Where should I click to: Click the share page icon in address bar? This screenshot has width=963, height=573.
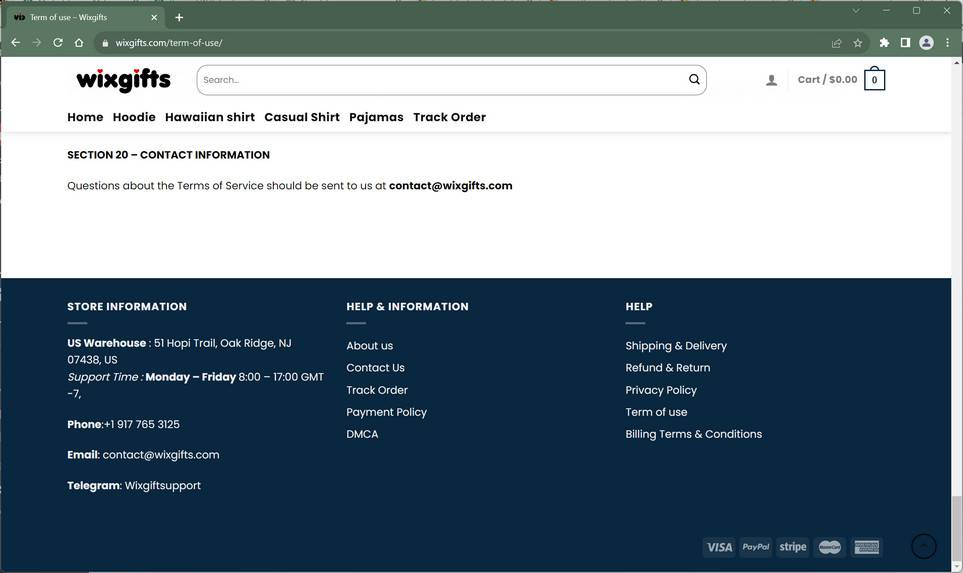pyautogui.click(x=836, y=43)
